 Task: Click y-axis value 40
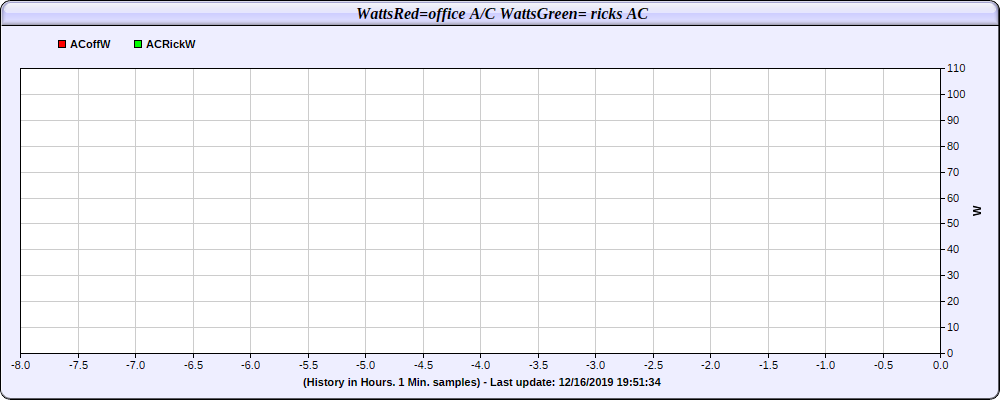click(954, 249)
